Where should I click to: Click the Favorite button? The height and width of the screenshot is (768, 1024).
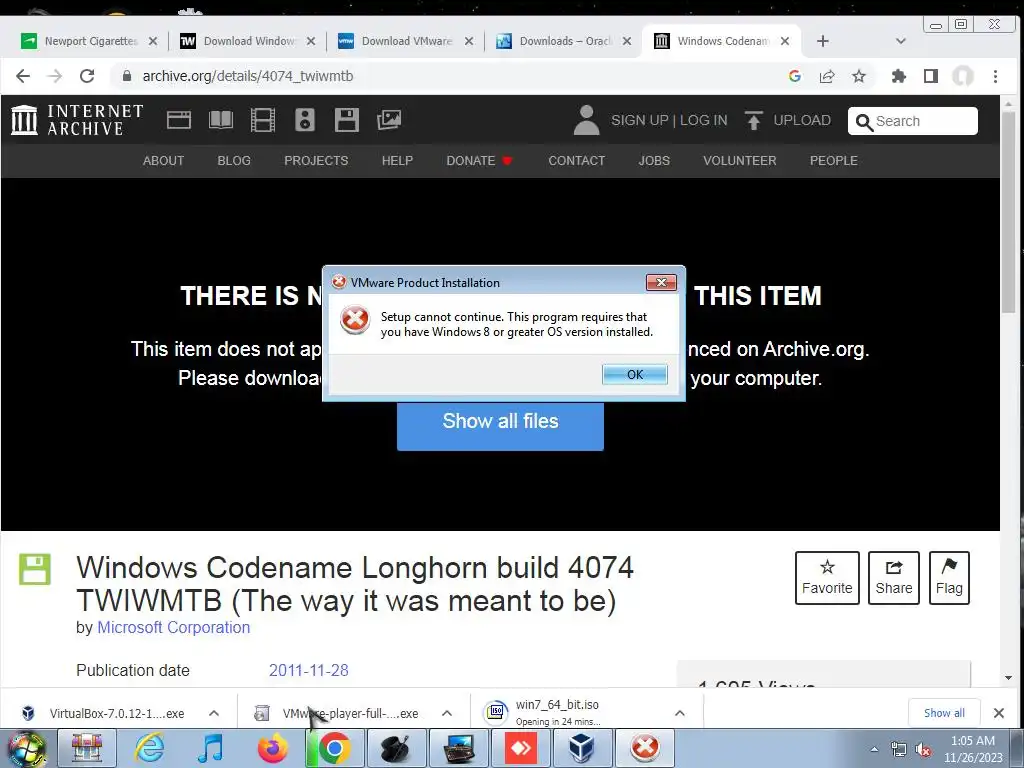827,578
